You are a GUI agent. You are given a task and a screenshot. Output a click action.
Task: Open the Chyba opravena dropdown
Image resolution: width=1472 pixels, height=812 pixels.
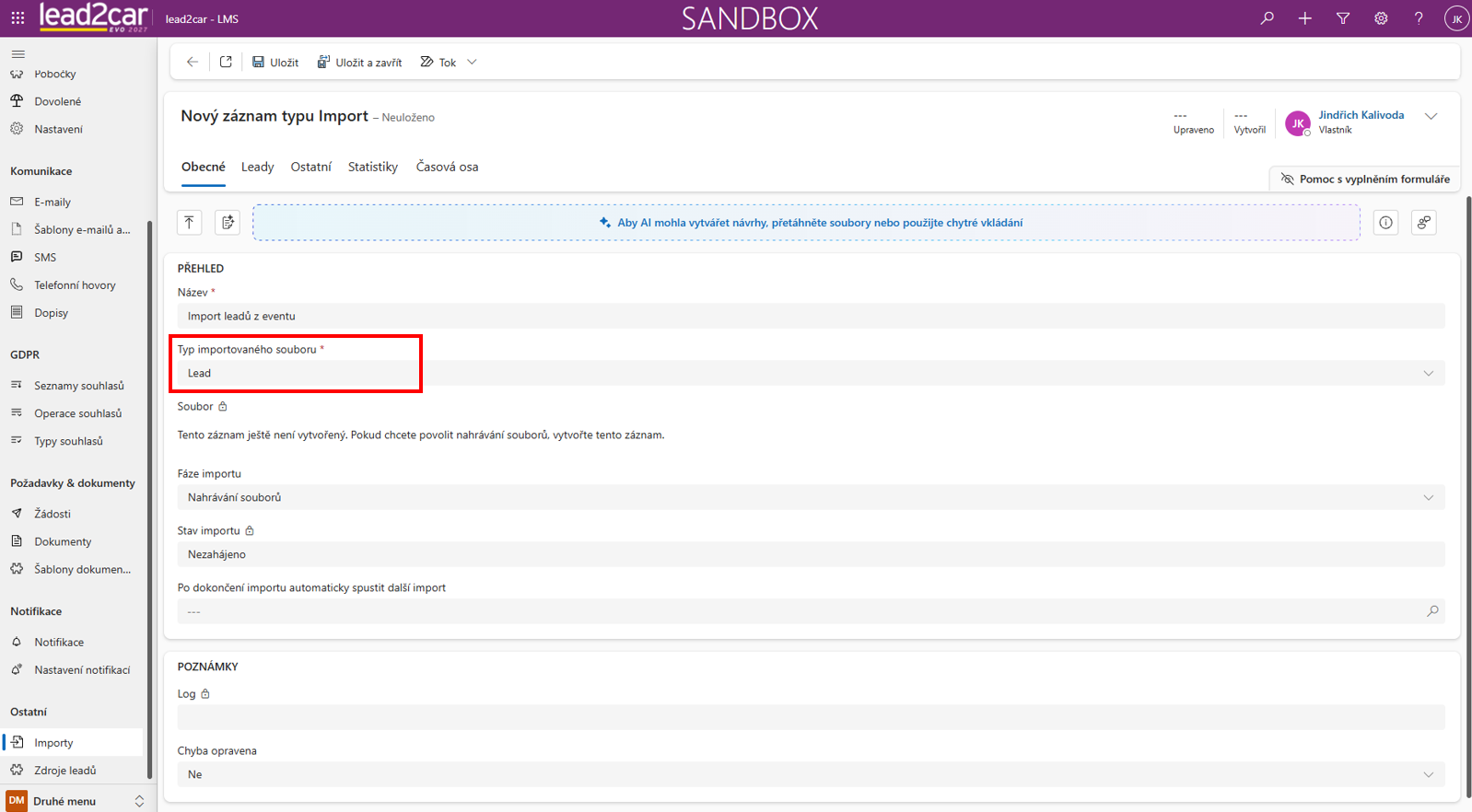click(x=811, y=774)
